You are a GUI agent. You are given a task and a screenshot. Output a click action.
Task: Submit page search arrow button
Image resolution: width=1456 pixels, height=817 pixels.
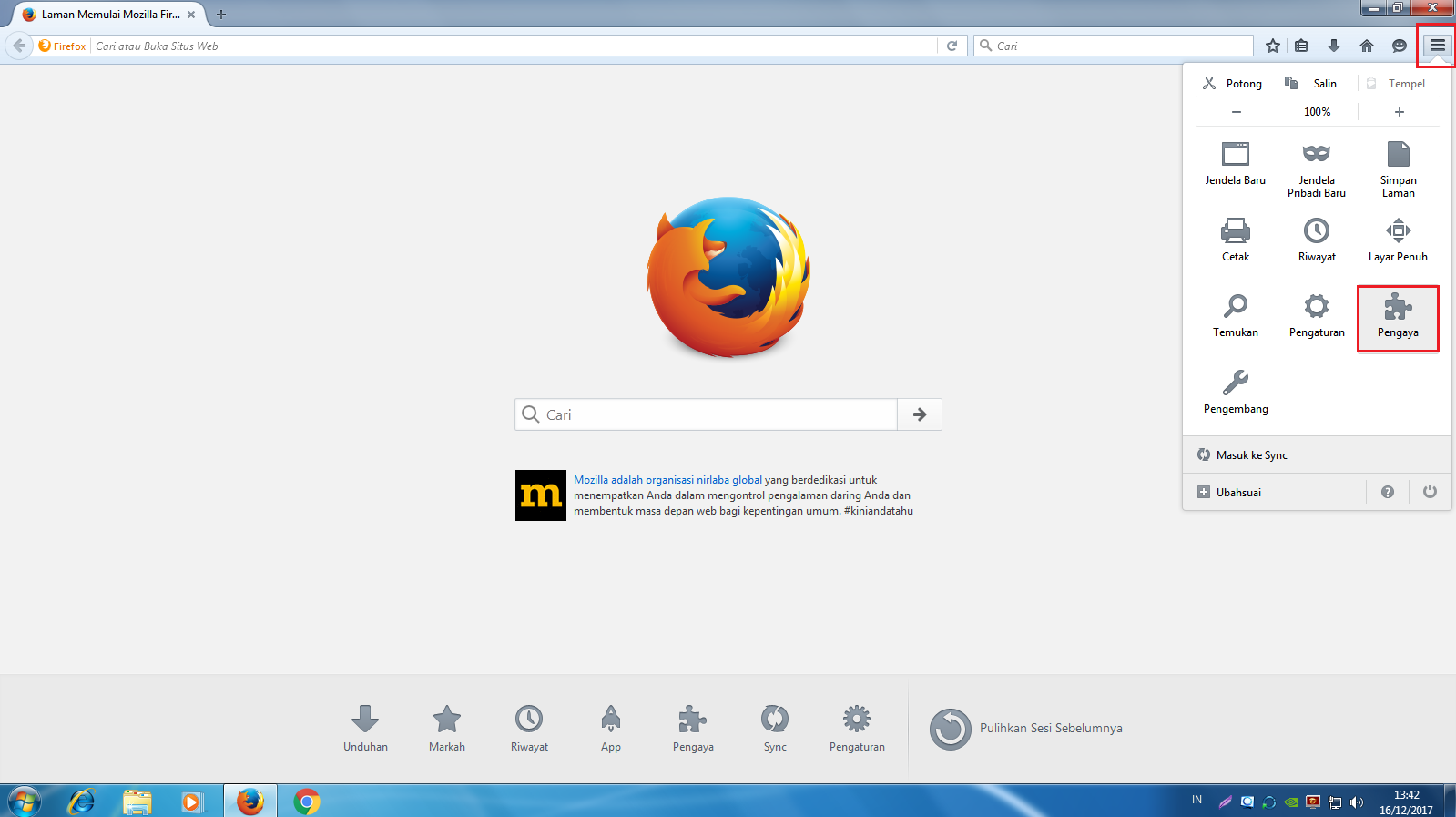(x=920, y=414)
